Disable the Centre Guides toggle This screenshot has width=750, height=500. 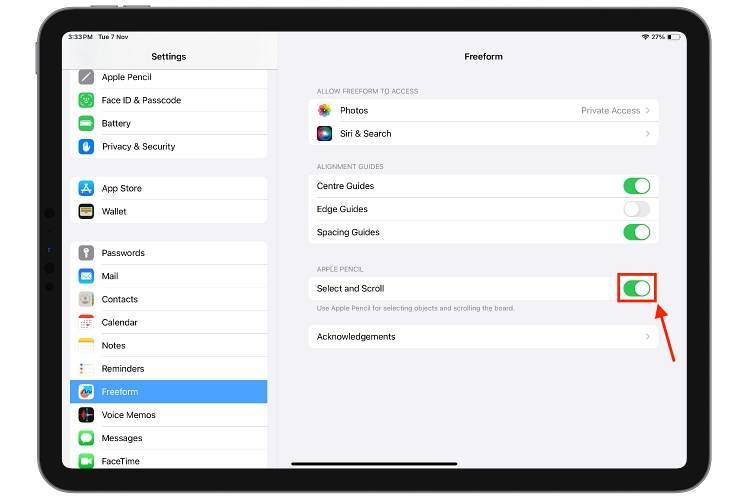637,186
